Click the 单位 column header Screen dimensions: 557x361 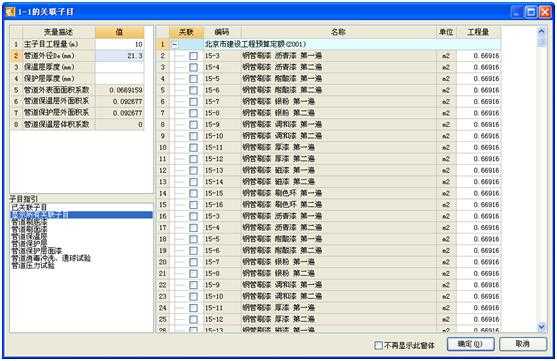(x=446, y=32)
